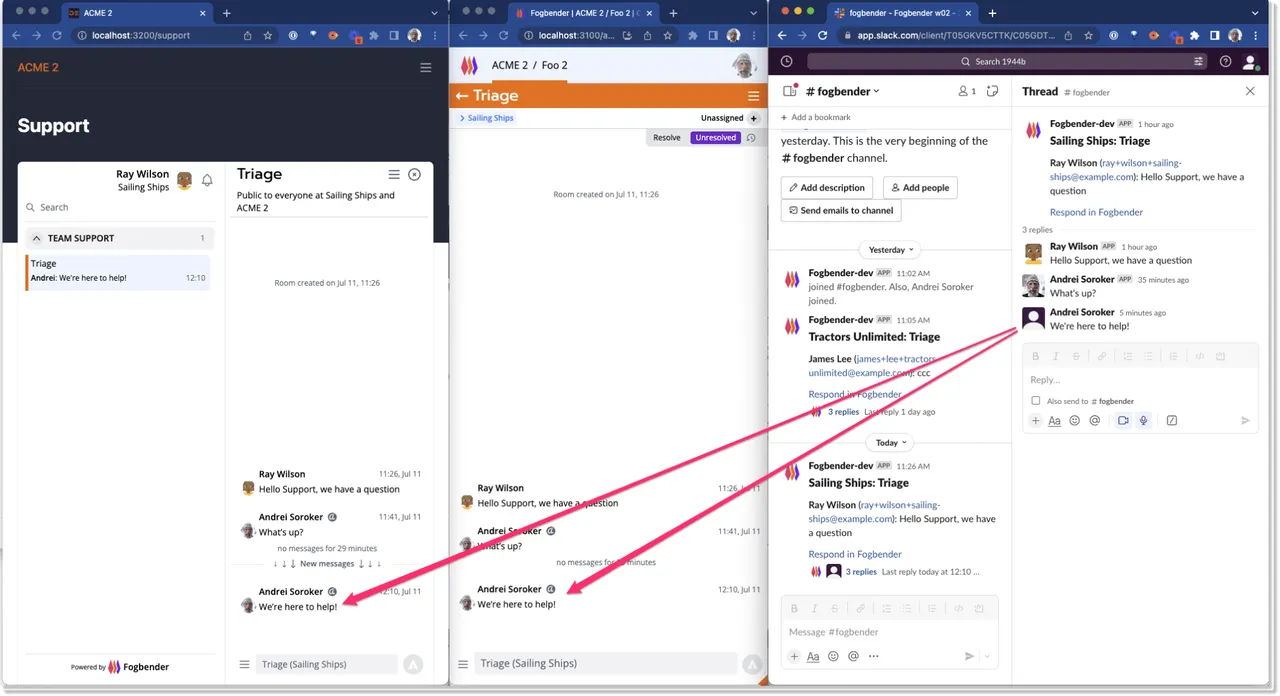Image resolution: width=1280 pixels, height=696 pixels.
Task: Open agent avatar menu in Fogbender window
Action: pos(743,66)
